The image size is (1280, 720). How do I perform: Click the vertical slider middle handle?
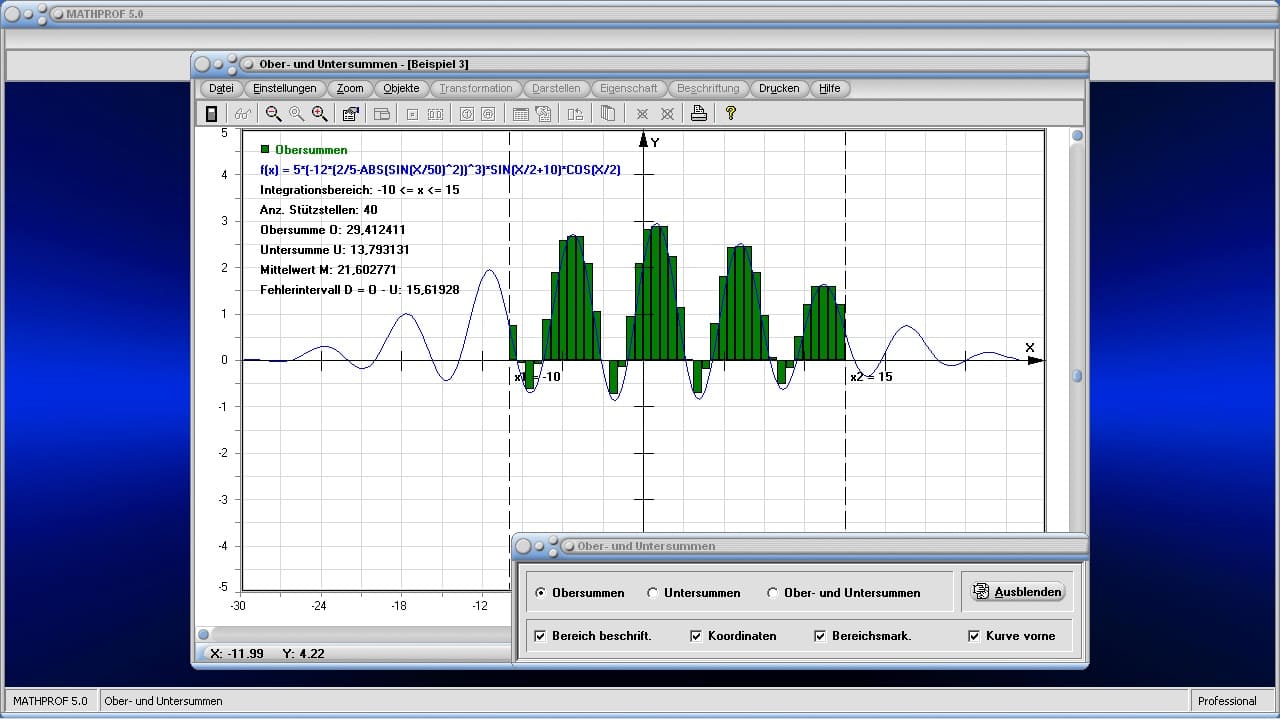(1078, 376)
